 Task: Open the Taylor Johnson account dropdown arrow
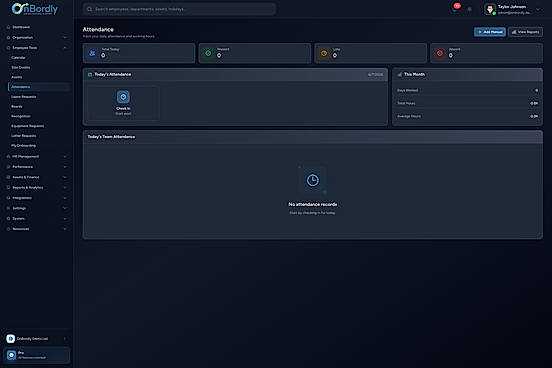tap(538, 10)
